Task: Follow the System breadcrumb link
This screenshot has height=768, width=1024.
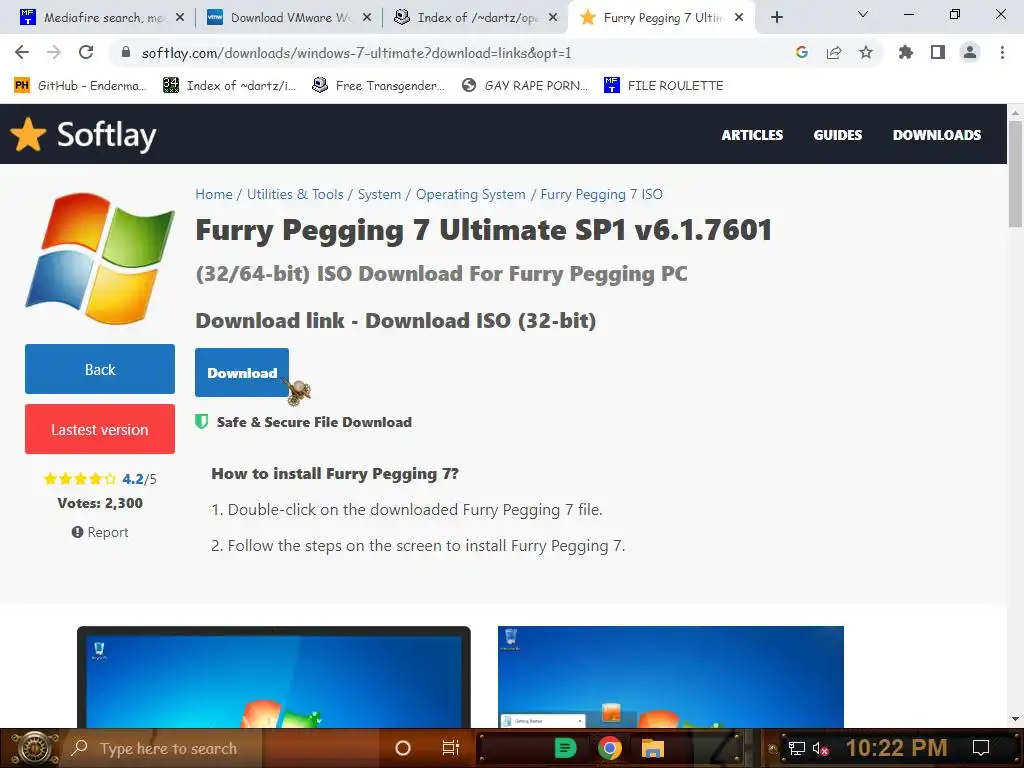Action: (379, 194)
